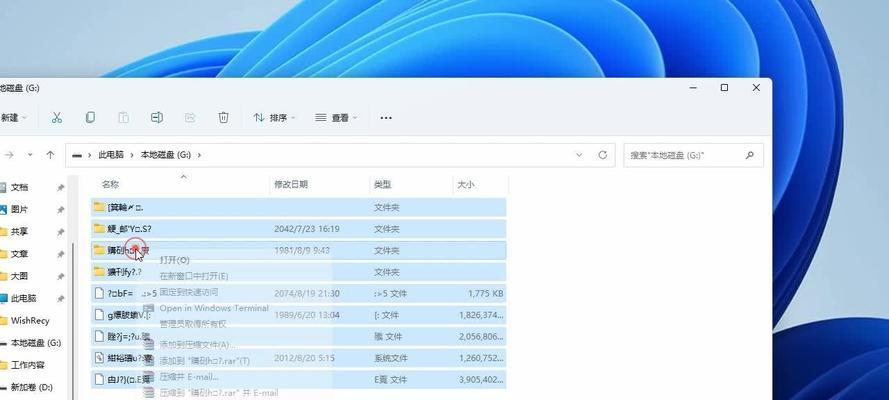Open the 文章 folder in the sidebar

[x=19, y=254]
